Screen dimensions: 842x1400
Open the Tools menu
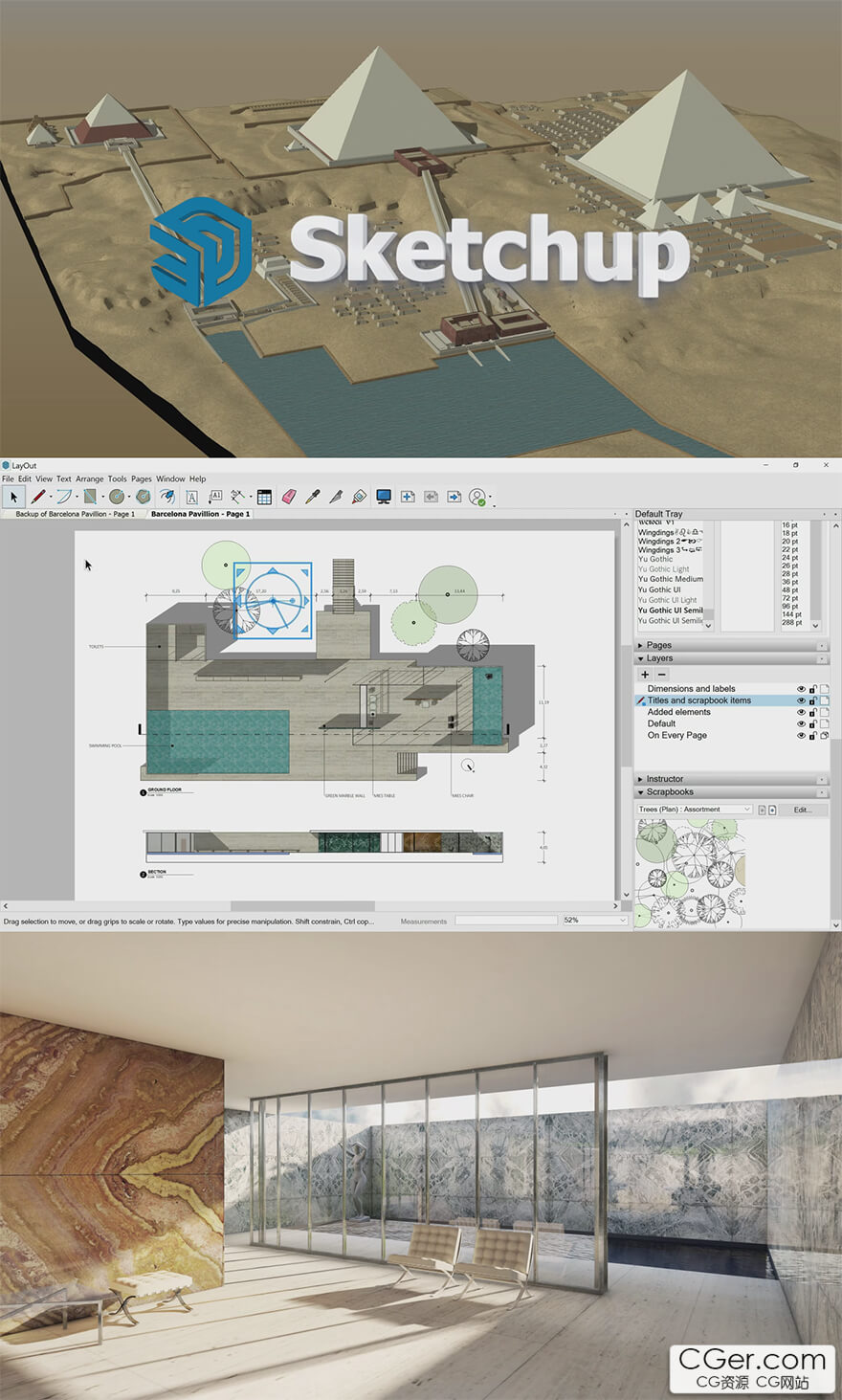tap(117, 478)
